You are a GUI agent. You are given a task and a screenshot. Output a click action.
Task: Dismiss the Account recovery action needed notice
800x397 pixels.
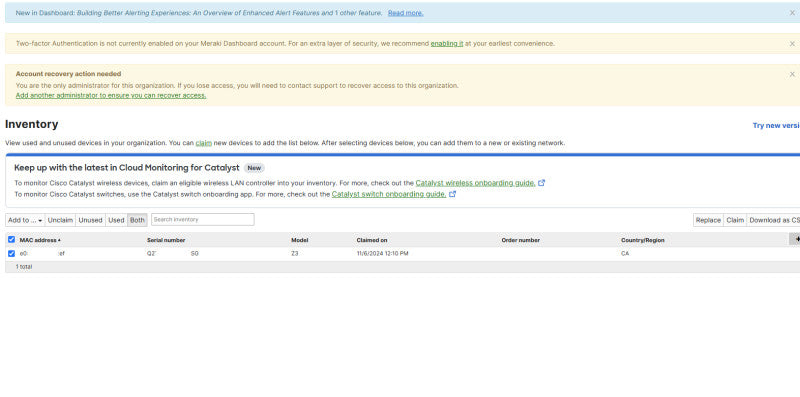(792, 74)
